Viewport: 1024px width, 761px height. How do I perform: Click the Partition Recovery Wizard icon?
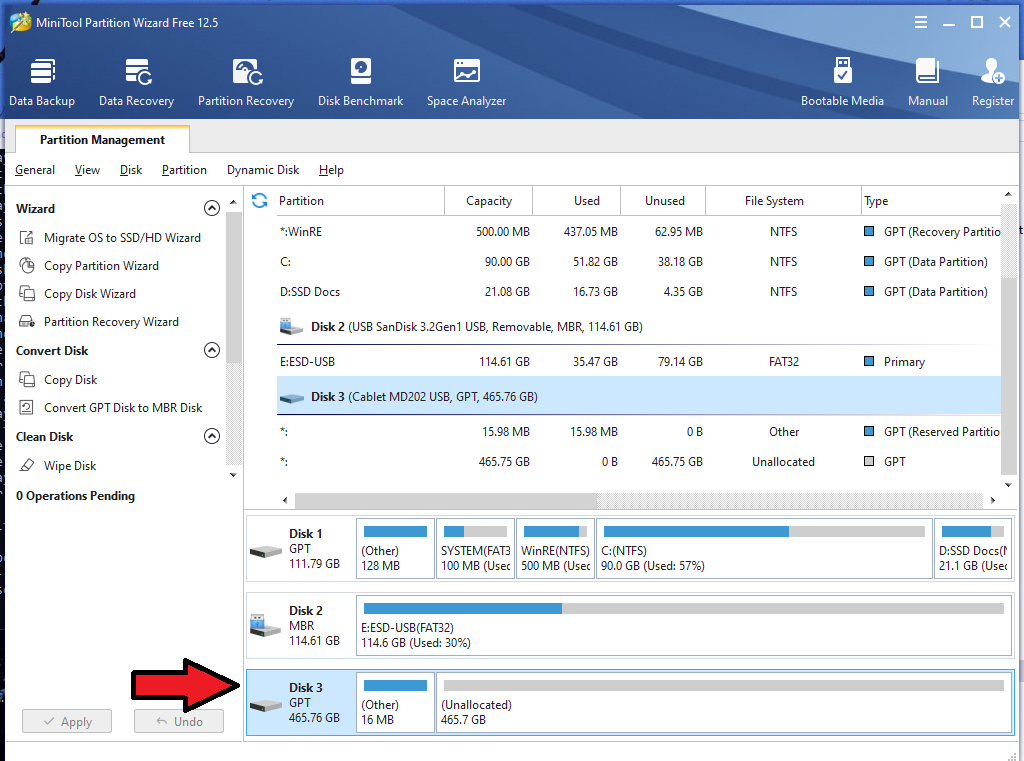[x=27, y=321]
